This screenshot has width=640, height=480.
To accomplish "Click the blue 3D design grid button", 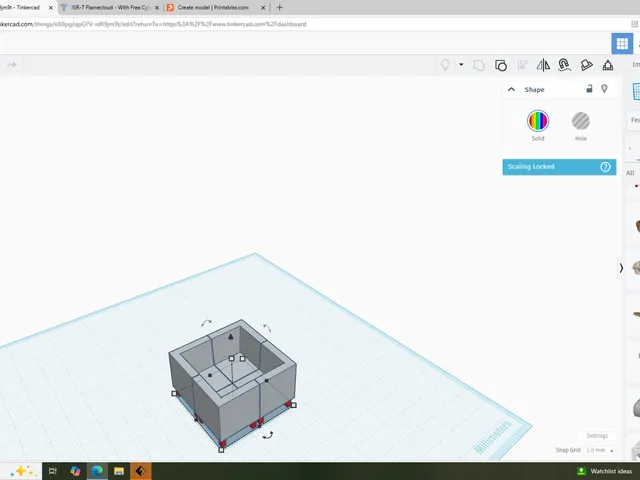I will click(622, 44).
